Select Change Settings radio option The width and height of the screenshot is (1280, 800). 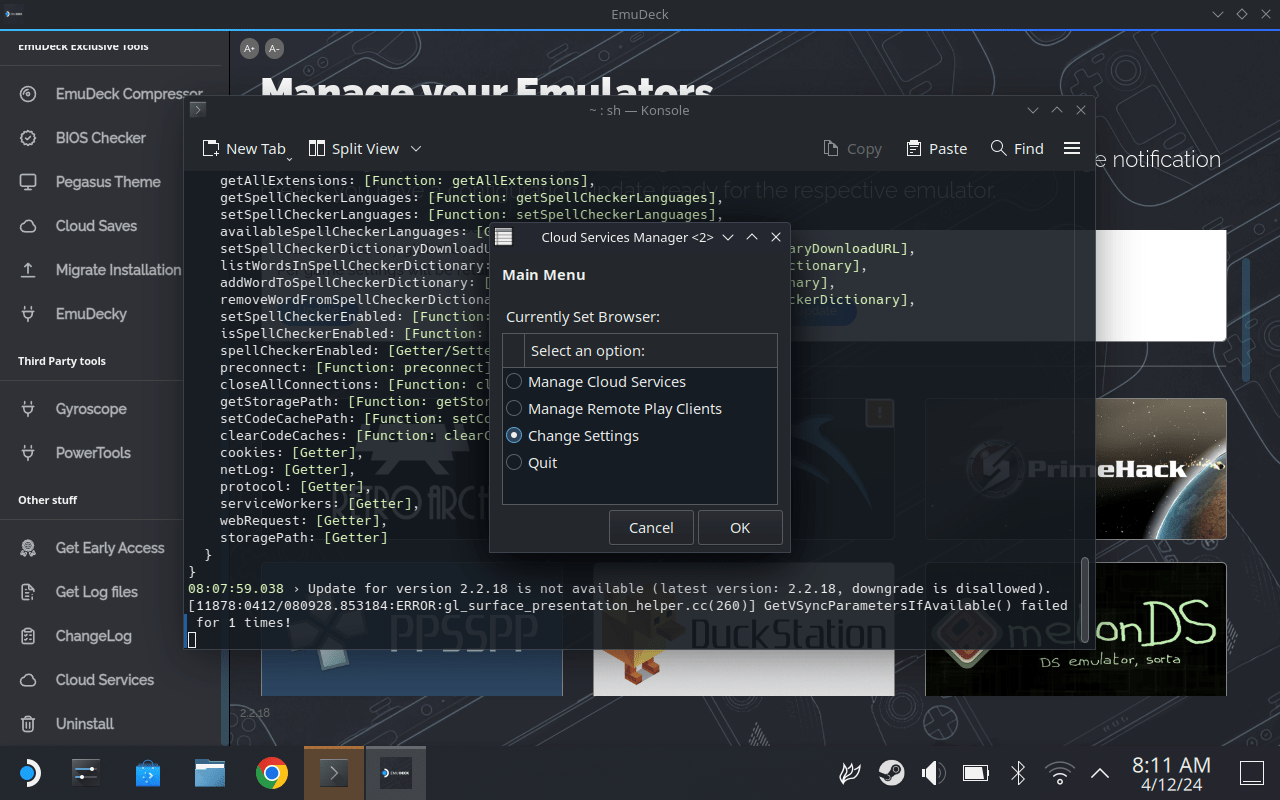click(x=573, y=436)
